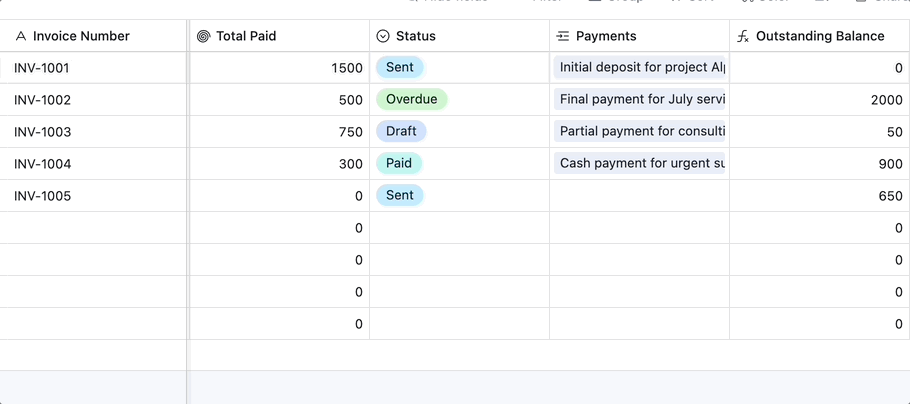Click the empty Payments cell for INV-1005
The width and height of the screenshot is (910, 404).
pyautogui.click(x=639, y=196)
